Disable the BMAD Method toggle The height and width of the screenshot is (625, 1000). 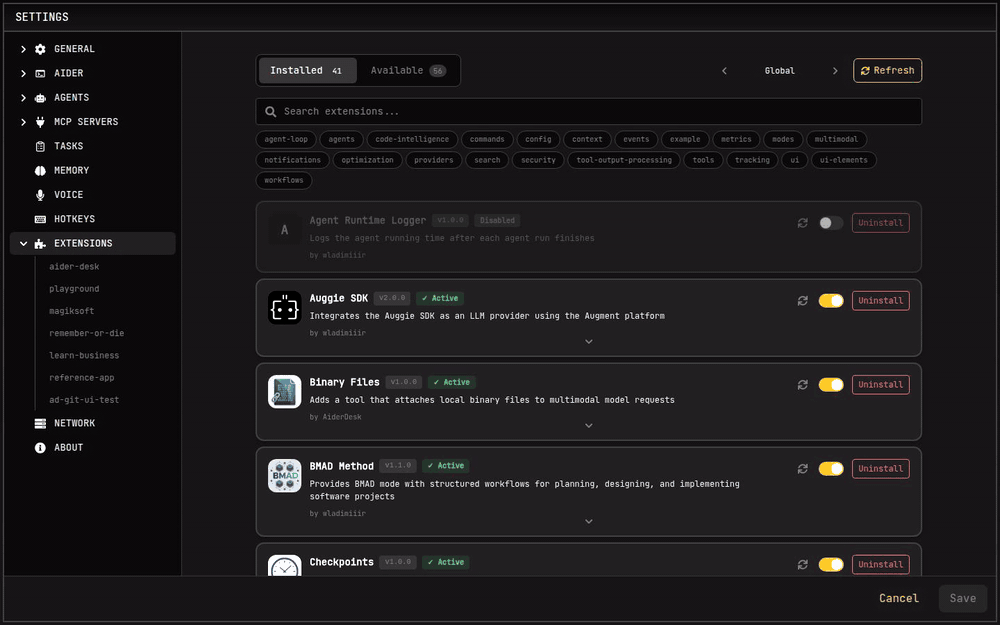831,469
